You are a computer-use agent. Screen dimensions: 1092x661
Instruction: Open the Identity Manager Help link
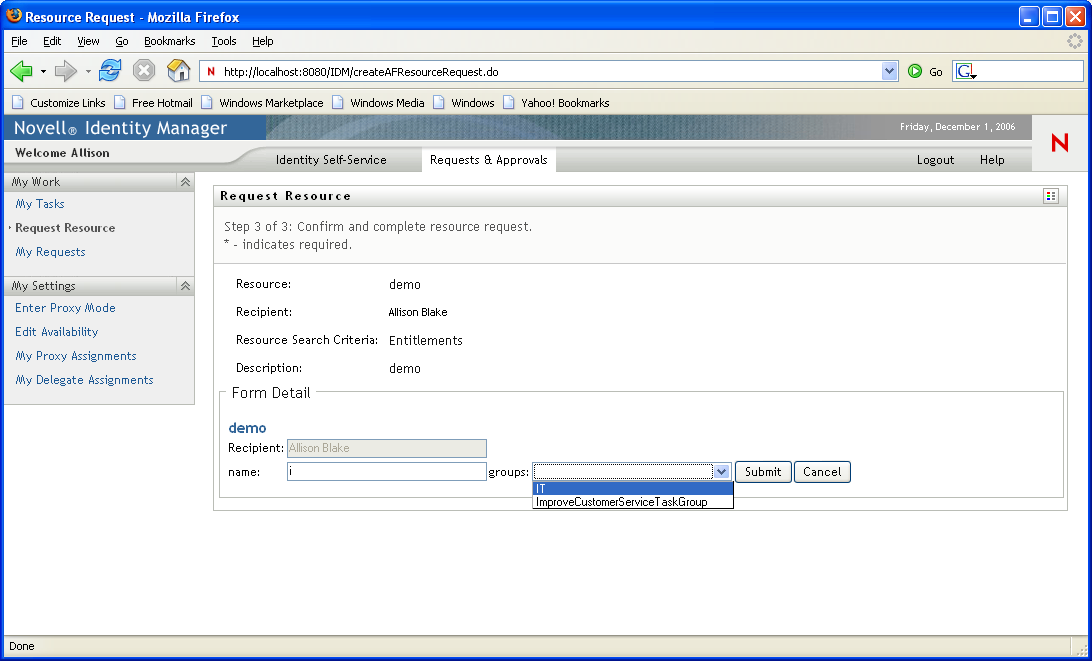(x=992, y=160)
